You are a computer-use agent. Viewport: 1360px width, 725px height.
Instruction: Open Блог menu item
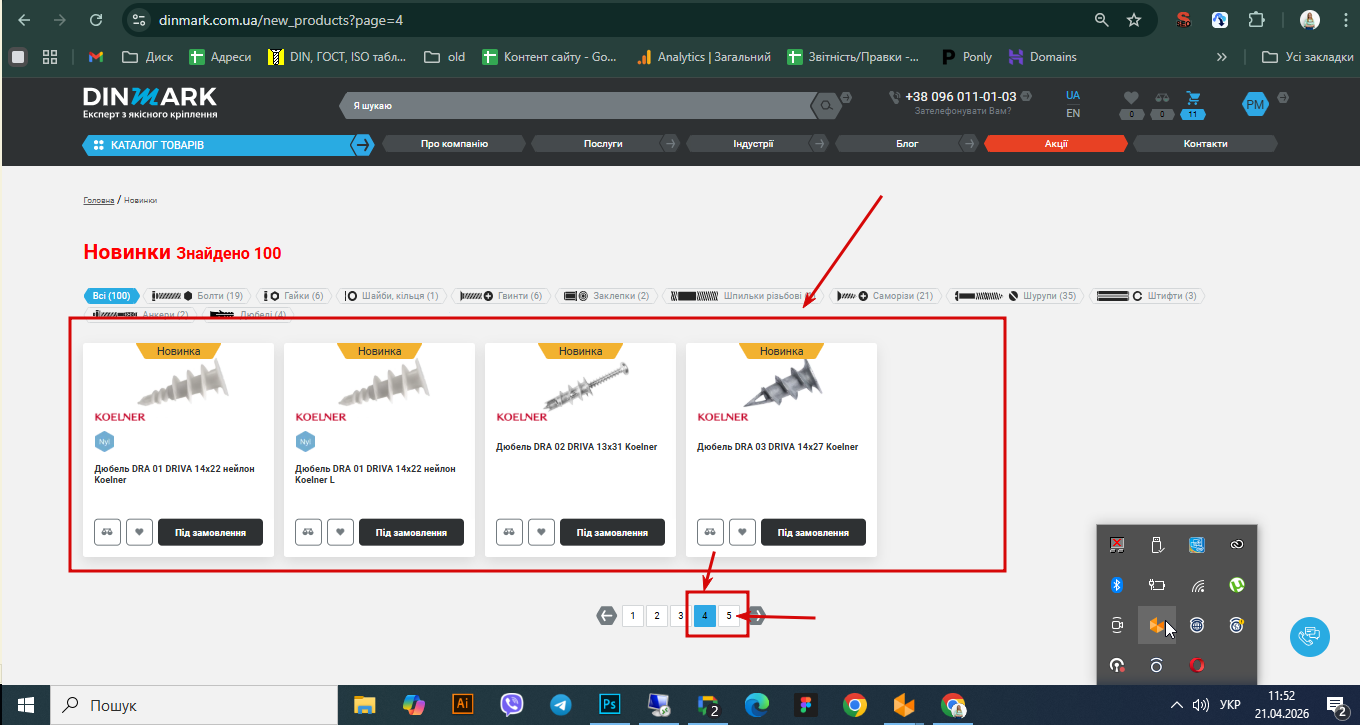point(907,144)
